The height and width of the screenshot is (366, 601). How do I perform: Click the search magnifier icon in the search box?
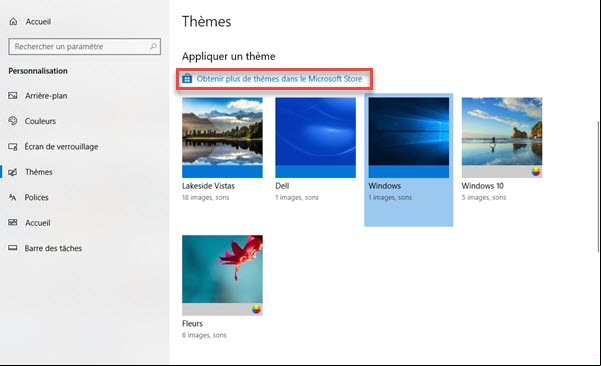point(153,46)
